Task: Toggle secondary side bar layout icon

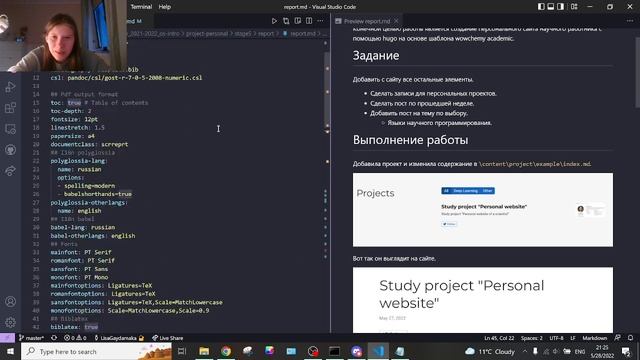Action: point(560,7)
